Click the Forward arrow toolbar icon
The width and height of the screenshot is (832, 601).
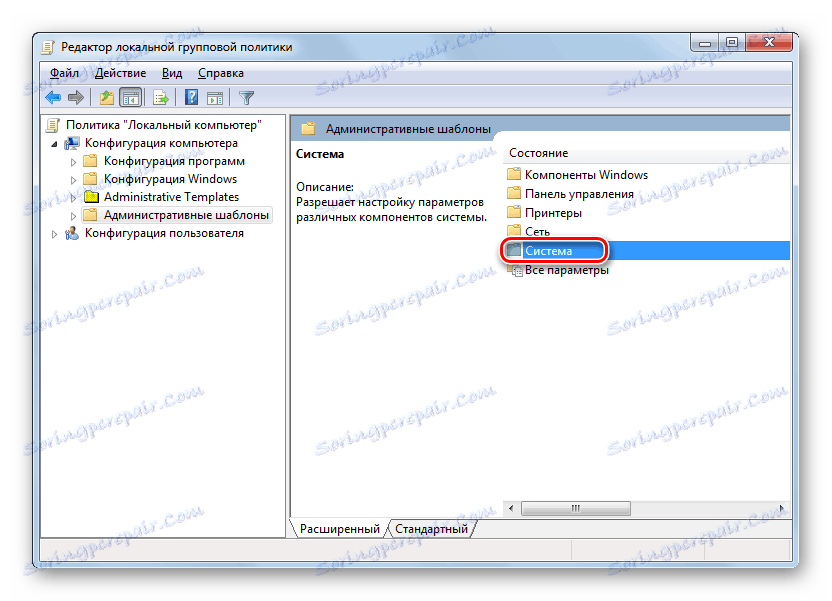(76, 98)
